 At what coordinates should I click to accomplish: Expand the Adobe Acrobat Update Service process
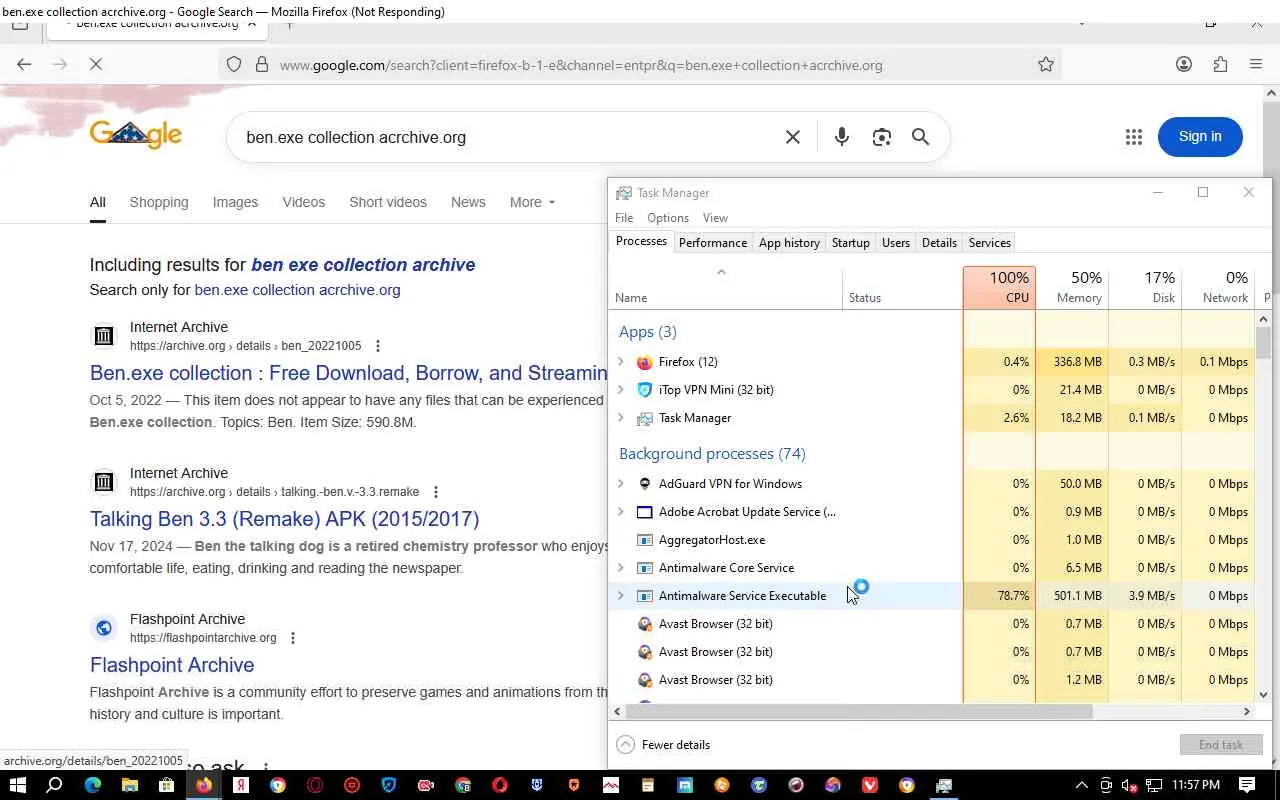pyautogui.click(x=621, y=512)
